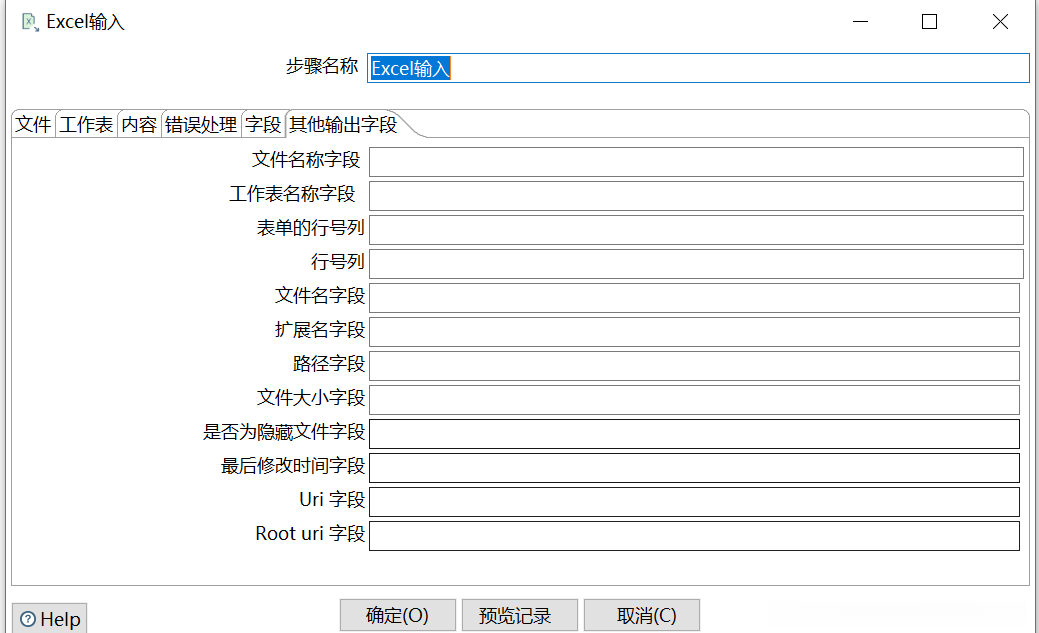Click the 扩展名字段 text box
Screen dimensions: 1039x633
tap(694, 332)
